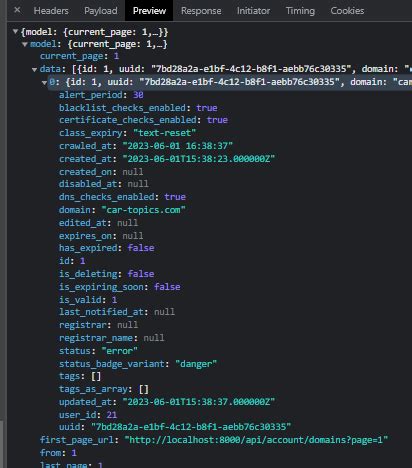Select created_at timestamp value
Screen dimensions: 412x468
(x=199, y=159)
